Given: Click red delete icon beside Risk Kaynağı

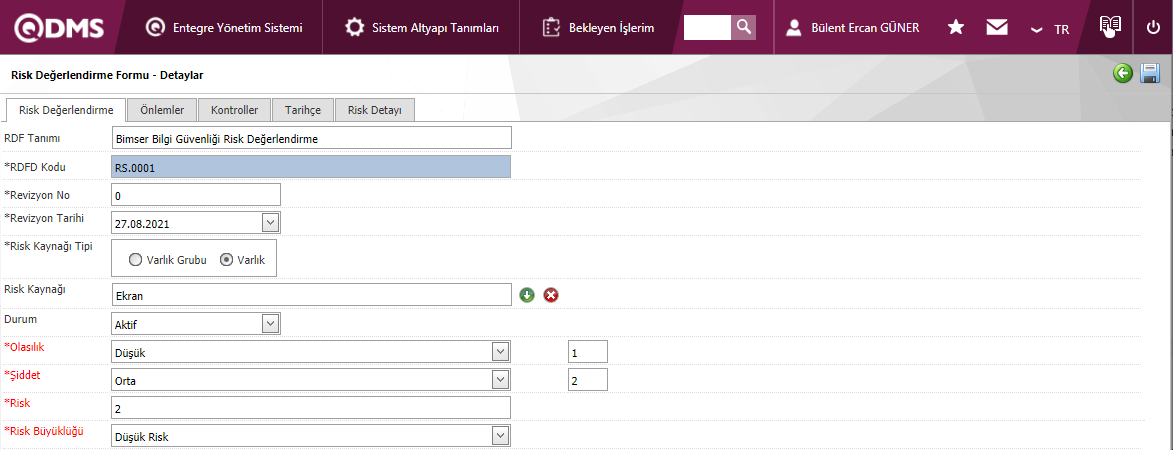Looking at the screenshot, I should (551, 295).
